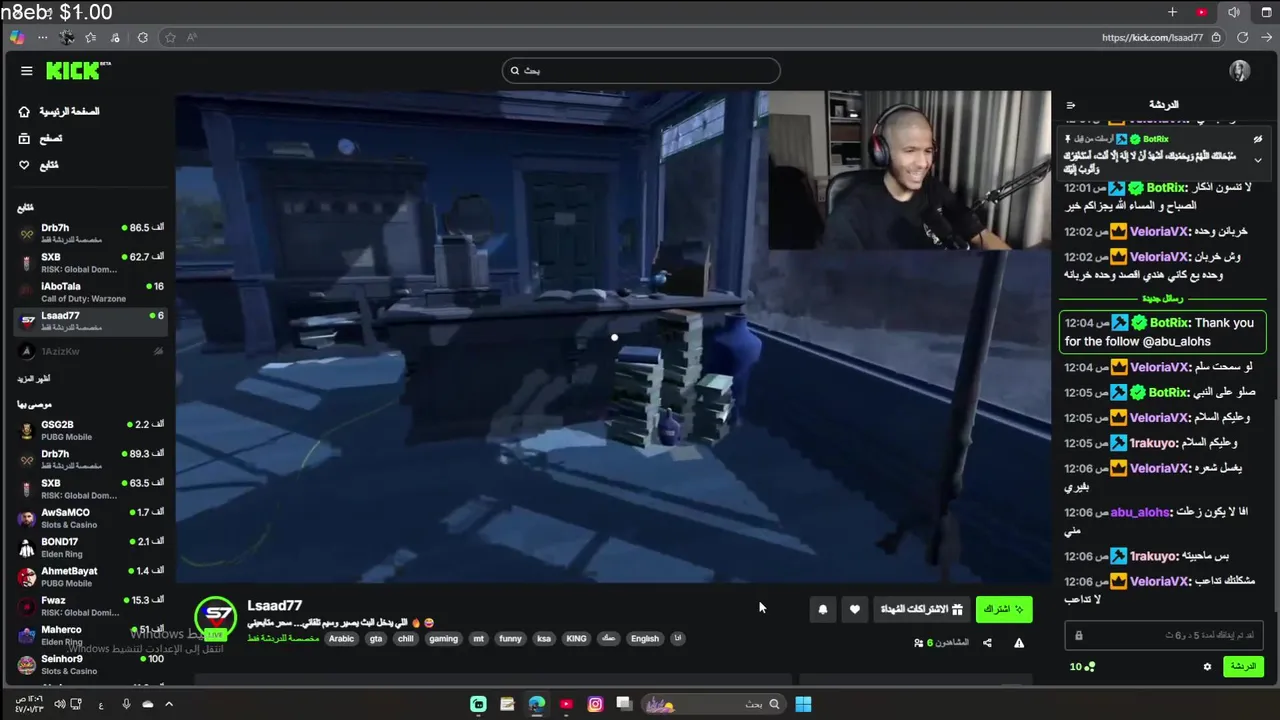This screenshot has width=1280, height=720.
Task: Open IAboTala Call of Duty channel
Action: (x=91, y=291)
